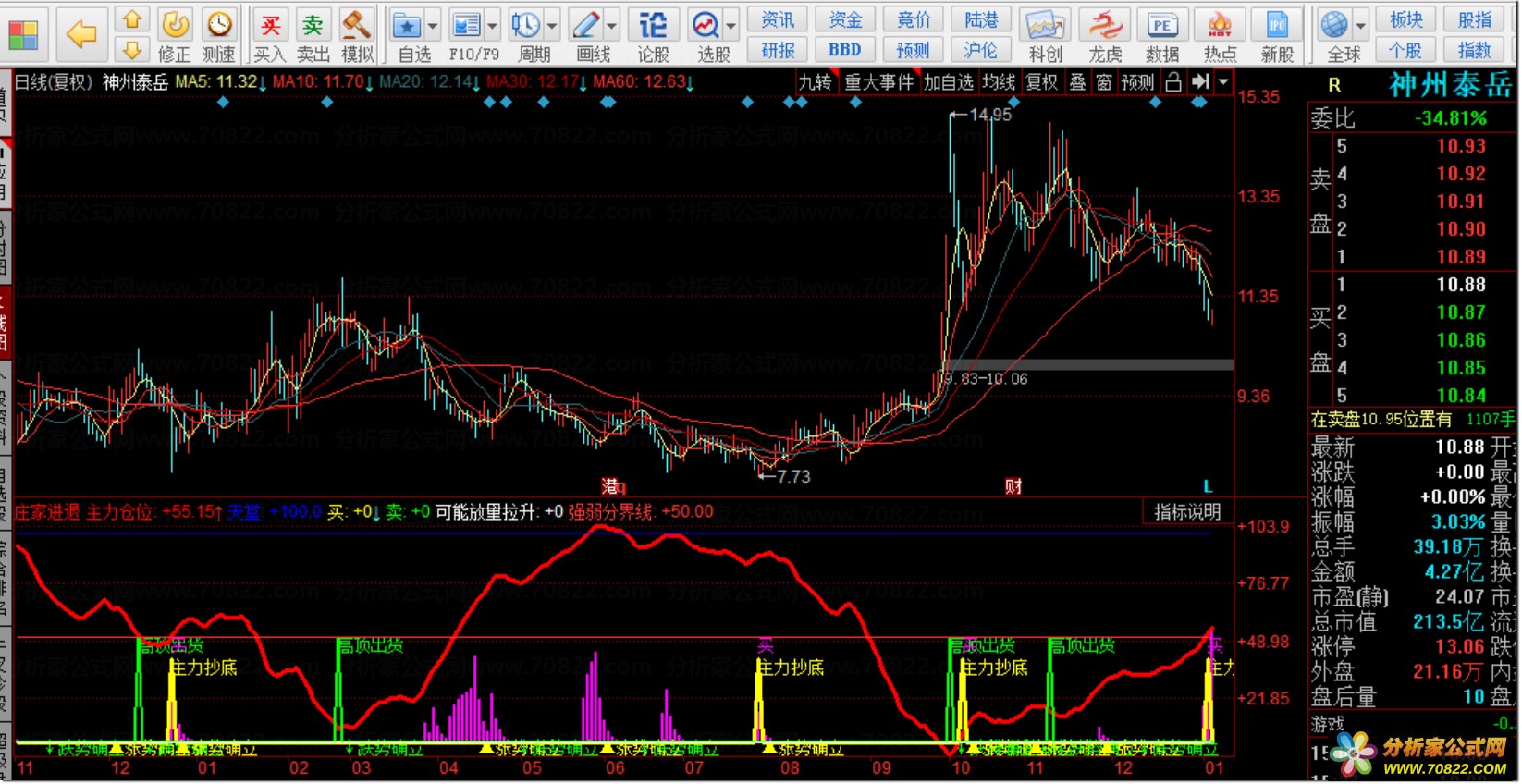Open the 买入 buy icon
1522x784 pixels.
[x=269, y=24]
